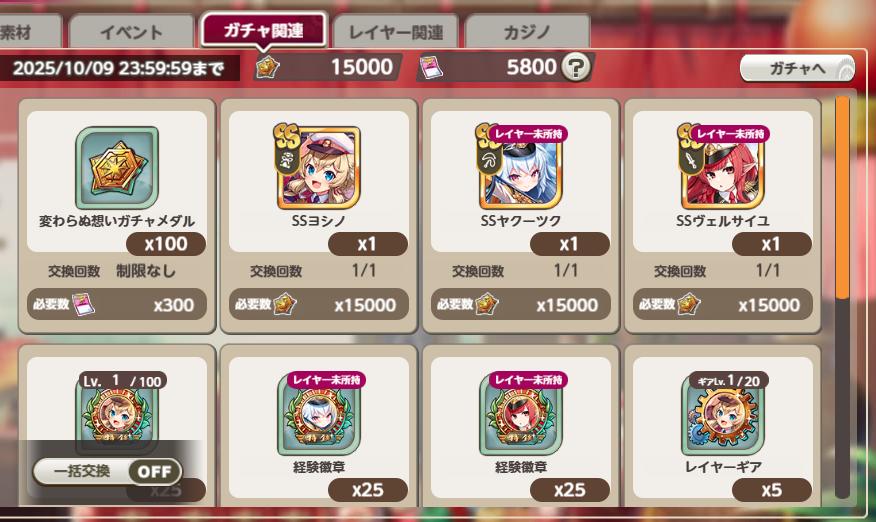
Task: Switch to the レイヤー関連 tab
Action: point(396,32)
